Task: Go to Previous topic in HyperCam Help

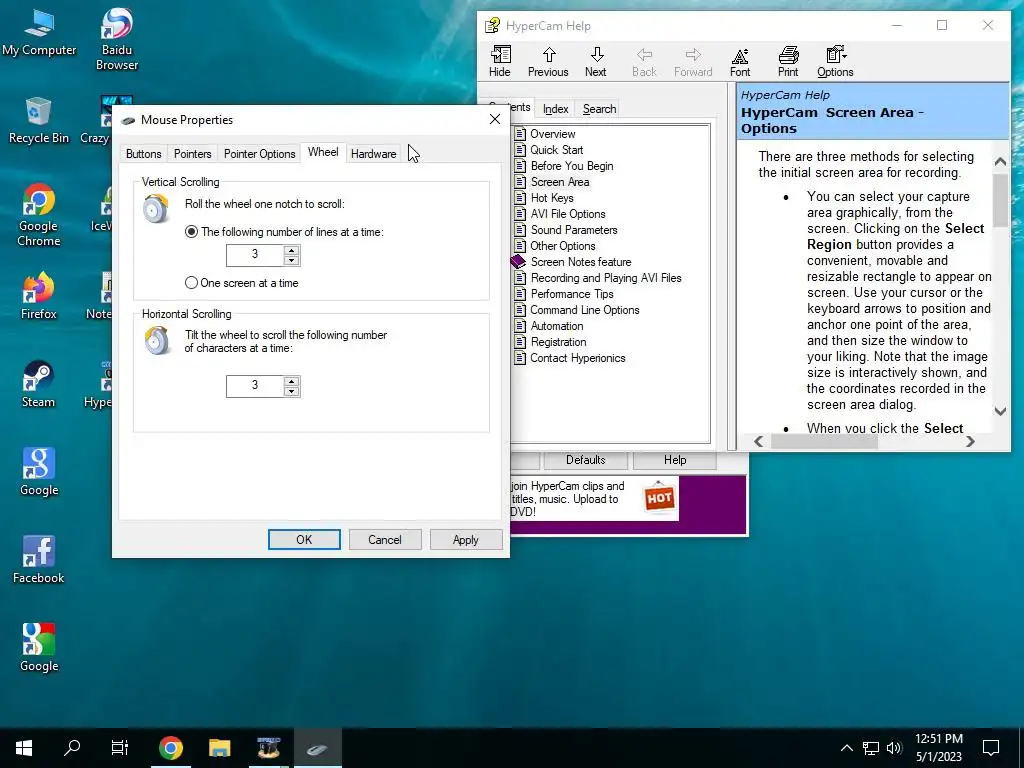Action: (x=548, y=61)
